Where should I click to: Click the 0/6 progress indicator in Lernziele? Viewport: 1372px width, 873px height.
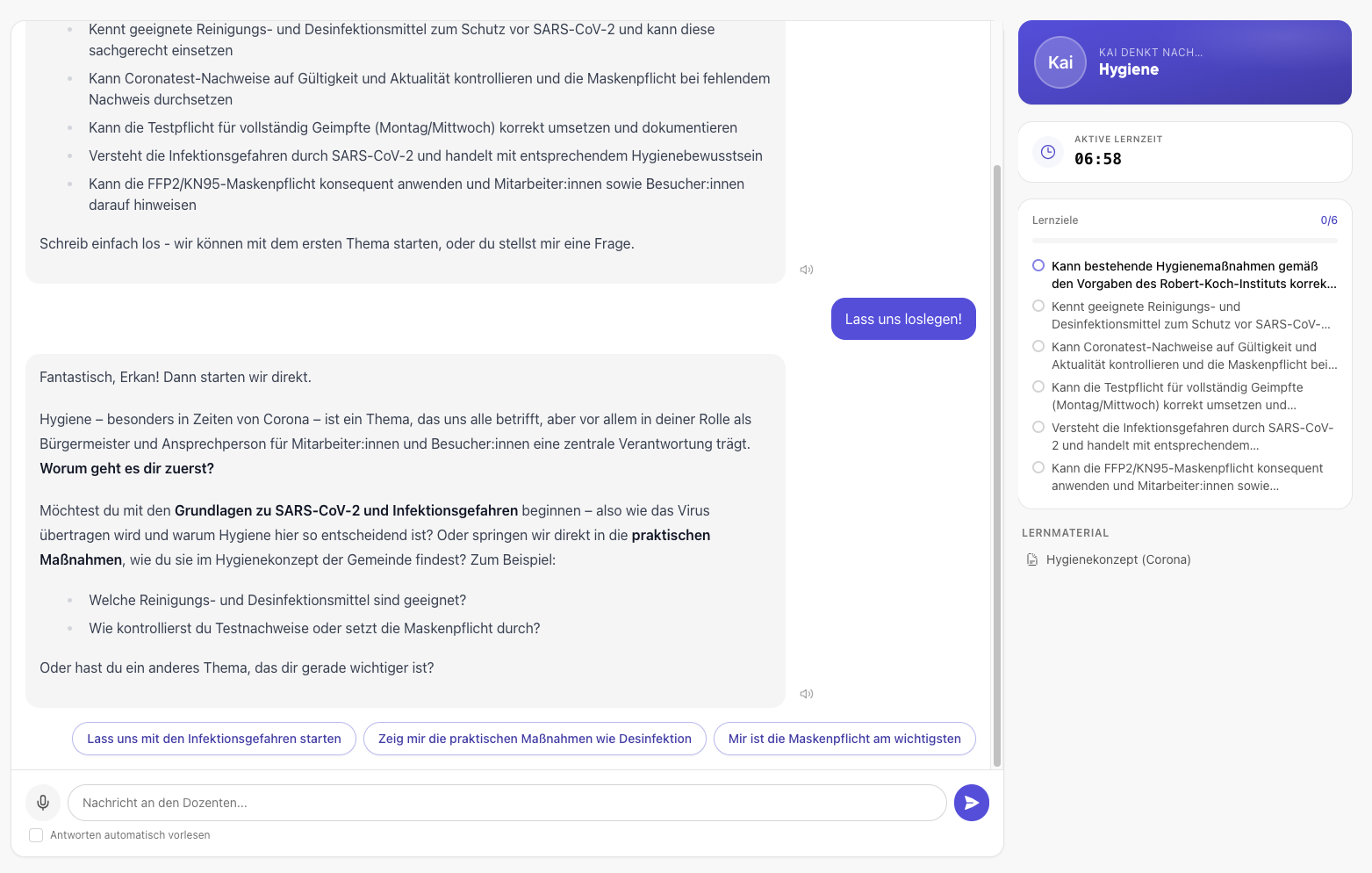coord(1329,220)
